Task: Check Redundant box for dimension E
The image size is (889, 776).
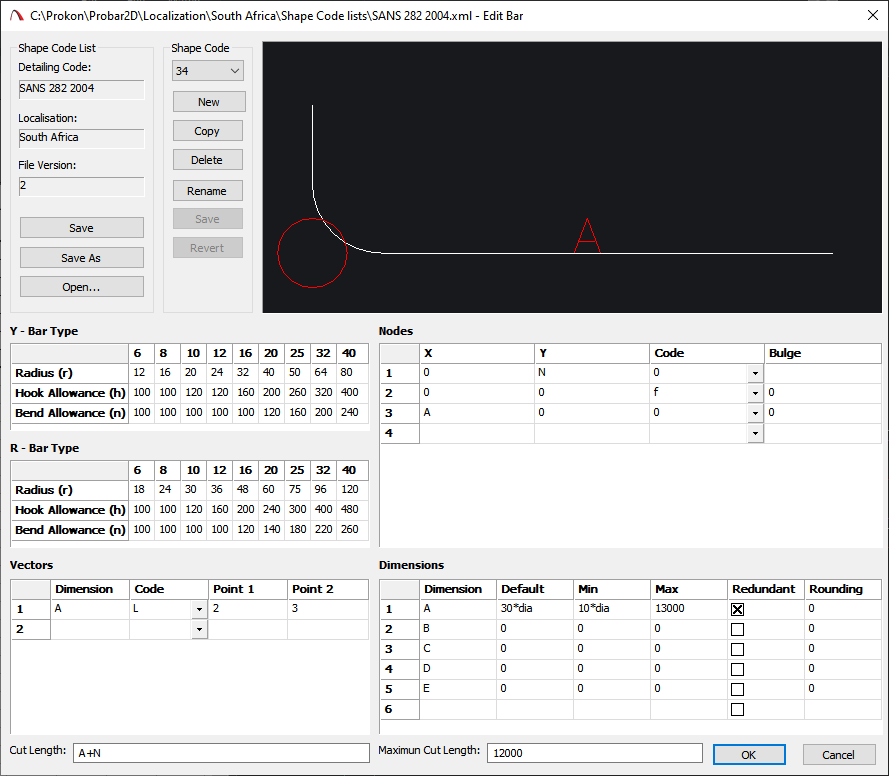Action: click(x=738, y=689)
